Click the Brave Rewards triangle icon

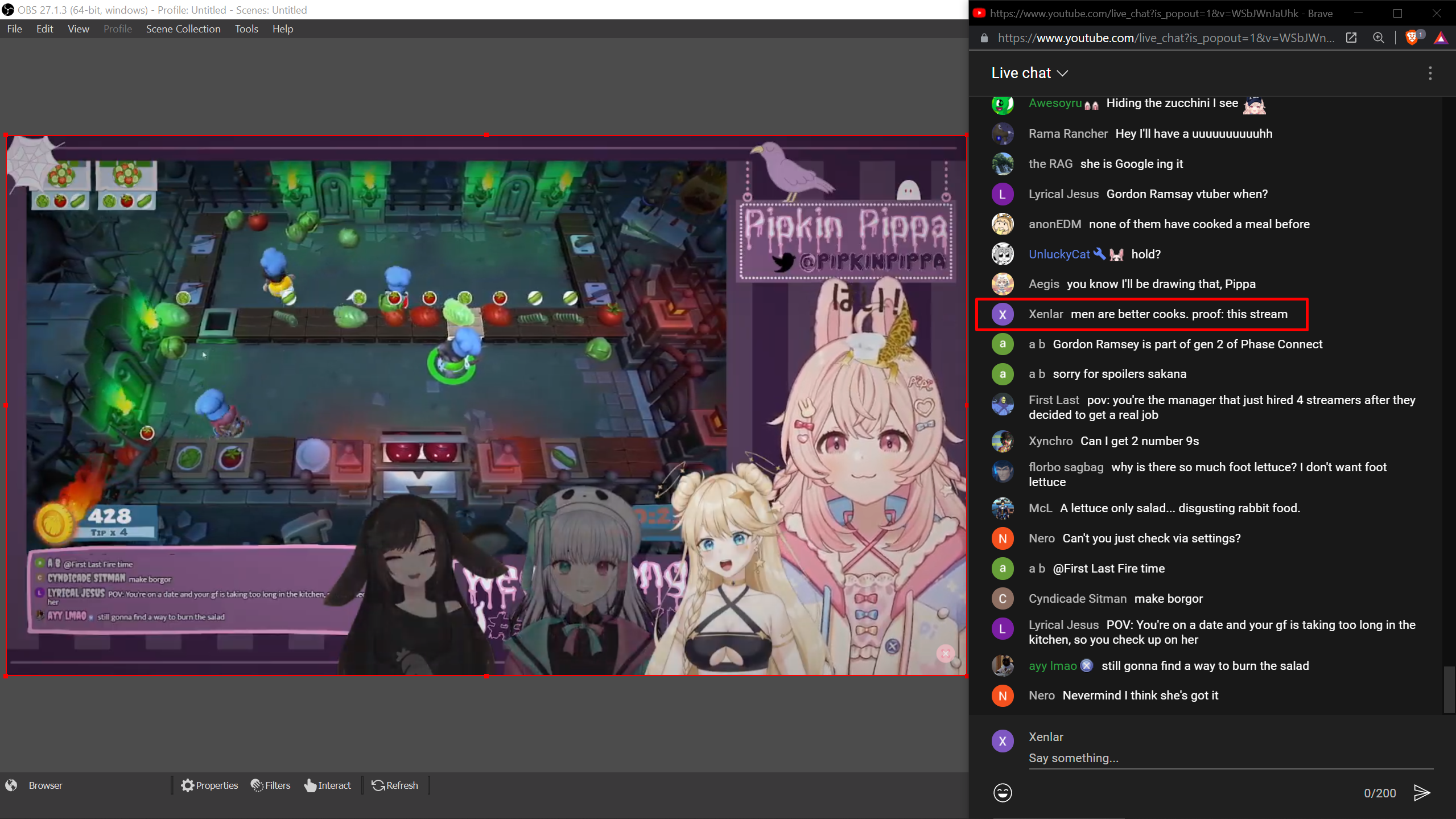click(x=1441, y=38)
